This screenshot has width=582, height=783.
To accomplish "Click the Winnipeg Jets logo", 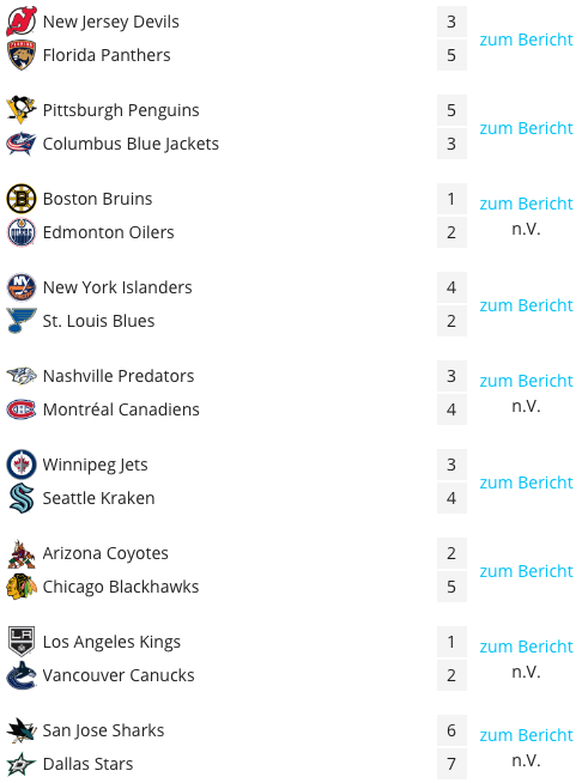I will click(21, 464).
